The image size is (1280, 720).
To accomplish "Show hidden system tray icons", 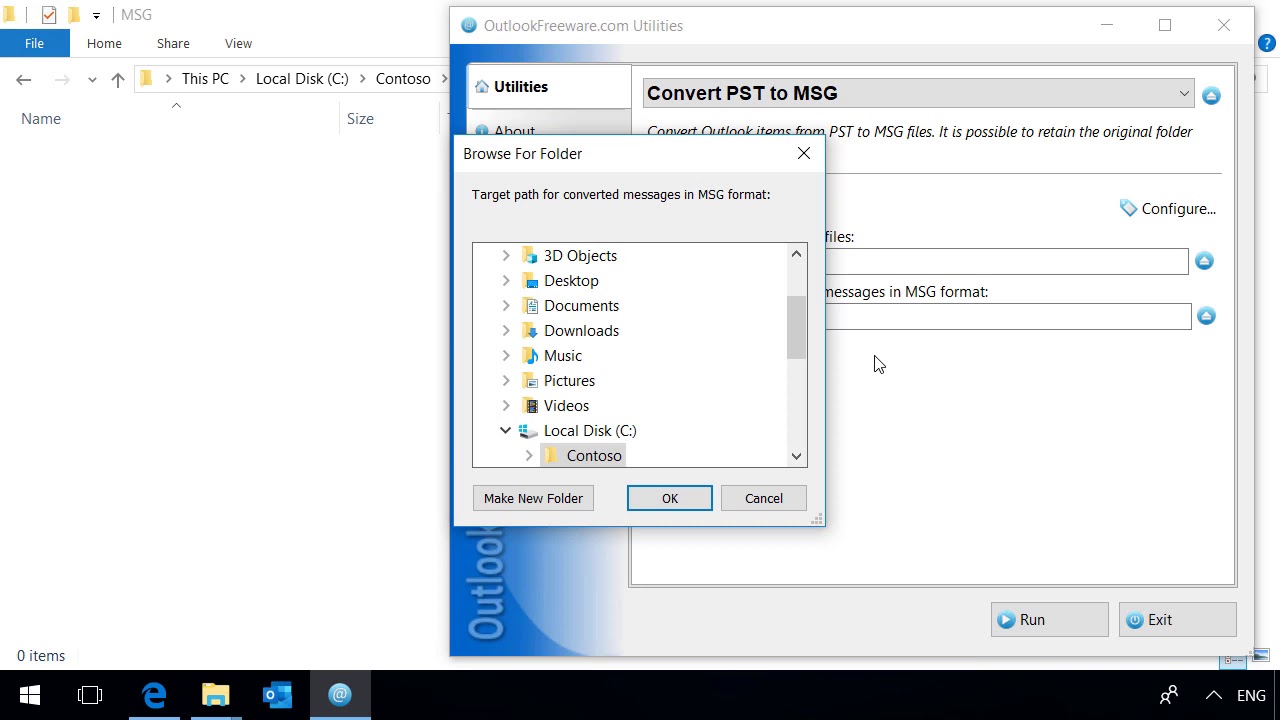I will click(1213, 695).
